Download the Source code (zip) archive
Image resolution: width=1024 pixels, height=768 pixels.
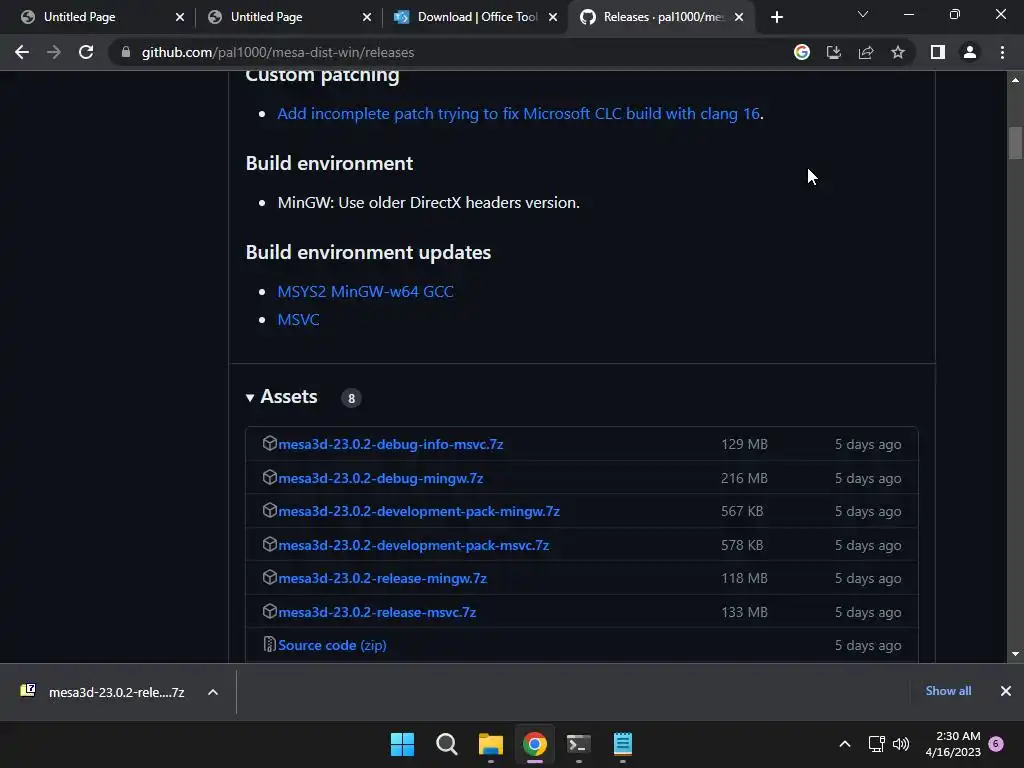tap(332, 645)
